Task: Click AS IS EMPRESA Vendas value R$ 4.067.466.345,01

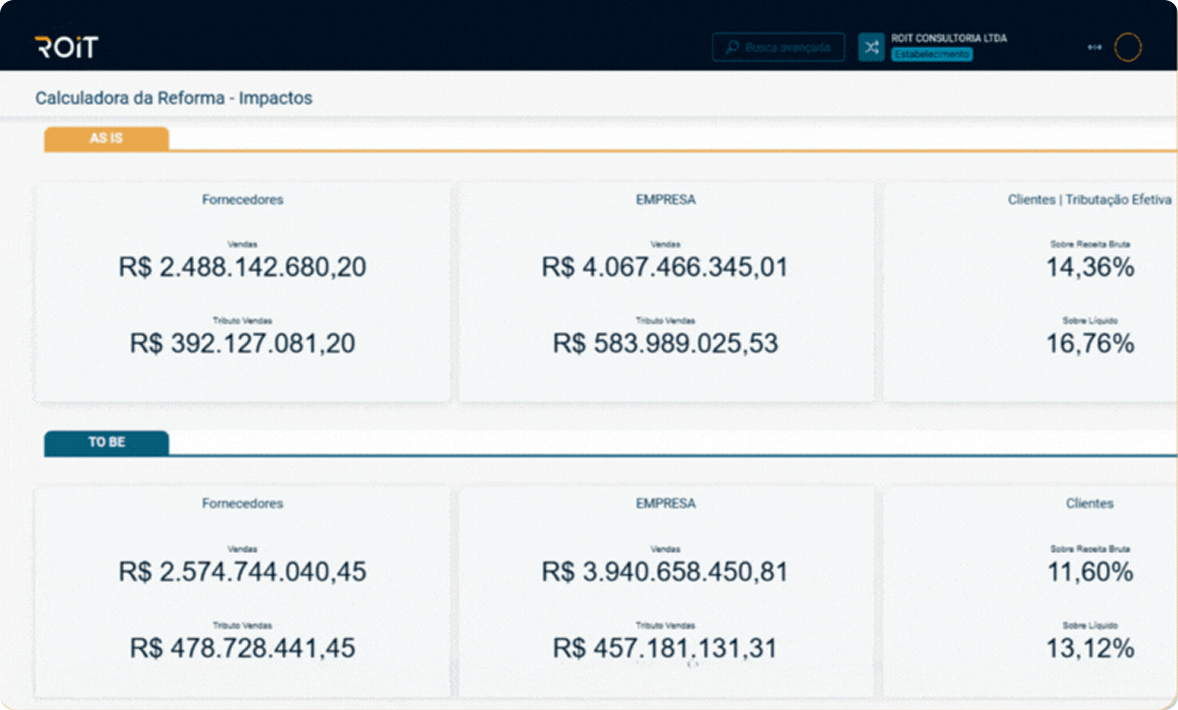Action: pos(665,268)
